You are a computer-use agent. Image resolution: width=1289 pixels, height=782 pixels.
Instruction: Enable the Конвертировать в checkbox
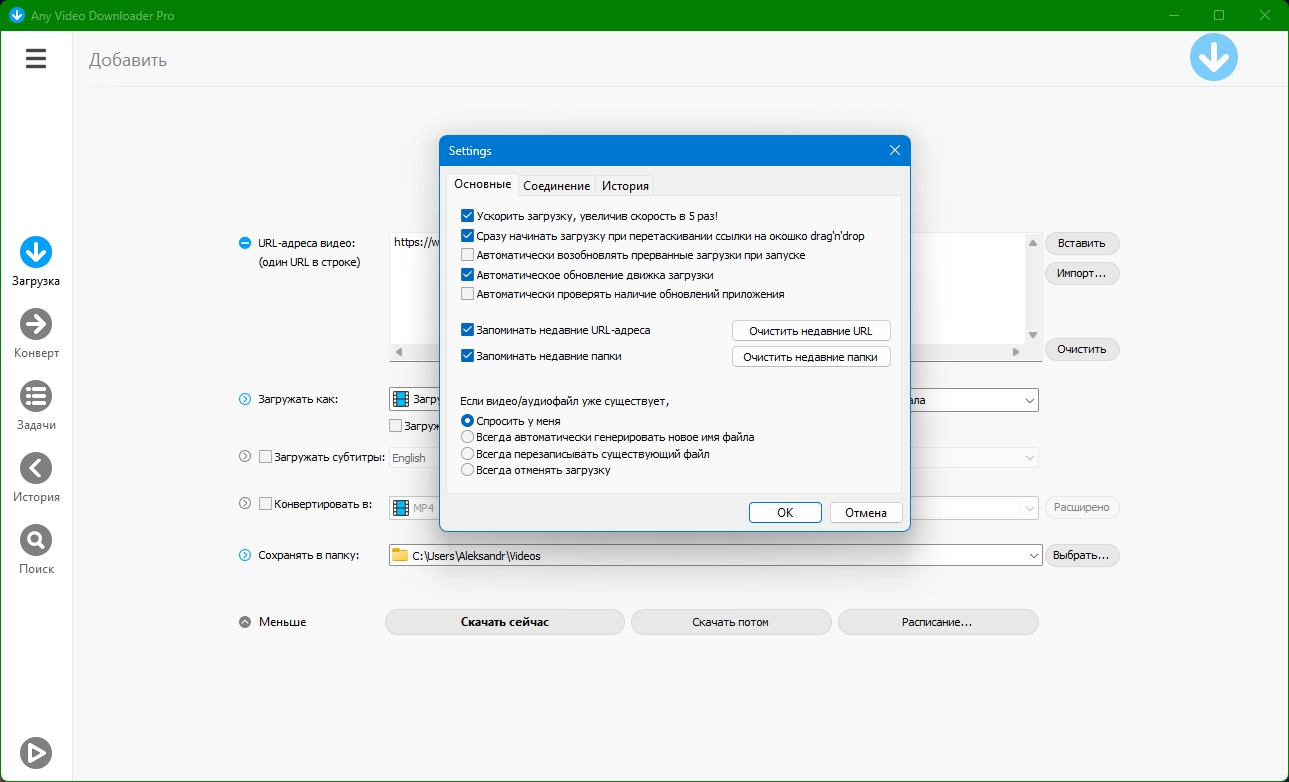[x=266, y=504]
